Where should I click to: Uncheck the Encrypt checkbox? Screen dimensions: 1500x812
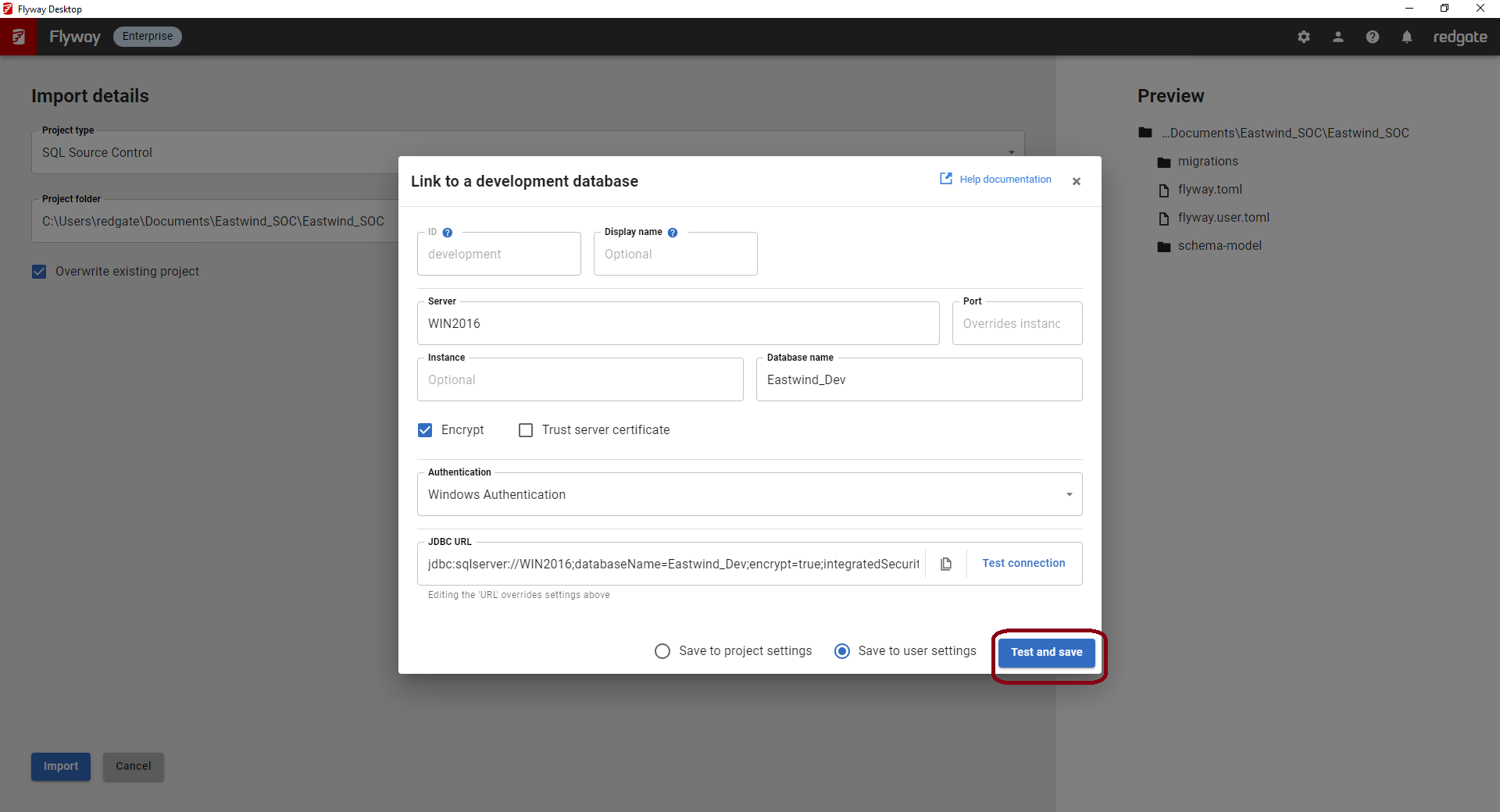pyautogui.click(x=425, y=430)
